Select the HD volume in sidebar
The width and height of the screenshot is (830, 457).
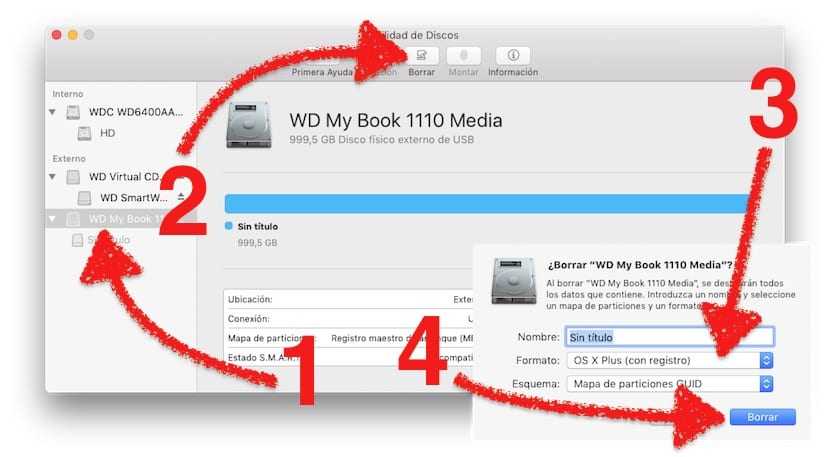coord(107,132)
